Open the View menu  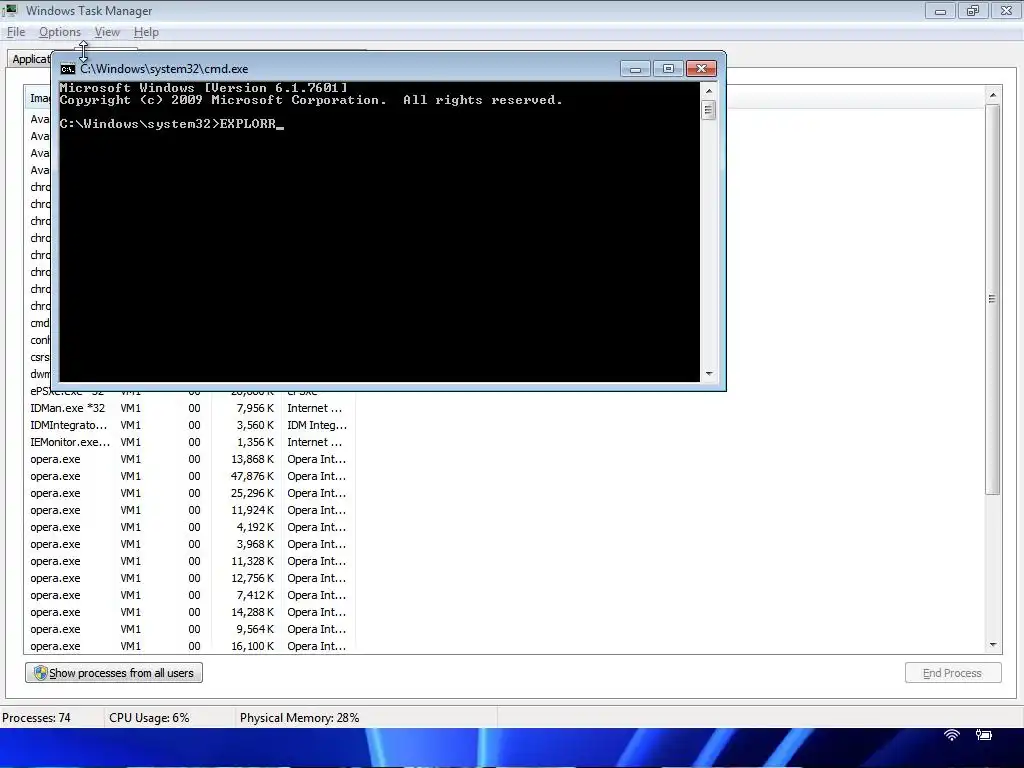coord(107,32)
